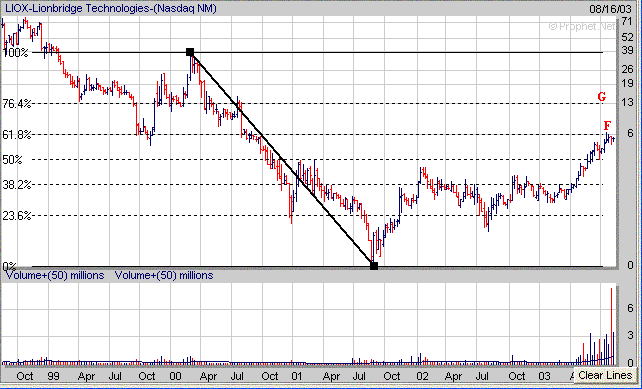This screenshot has height=389, width=642.
Task: Click the red G annotation on chart
Action: pos(601,97)
